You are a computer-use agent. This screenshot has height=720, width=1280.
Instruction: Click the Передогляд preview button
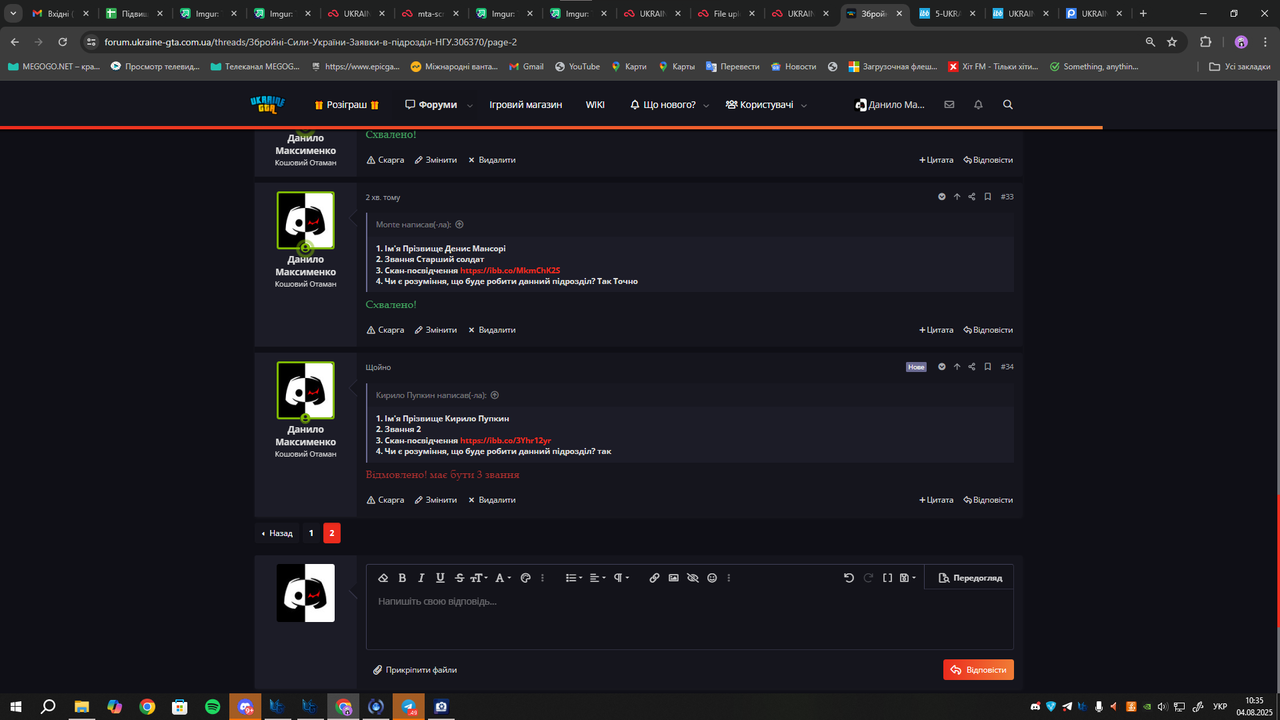click(x=969, y=578)
